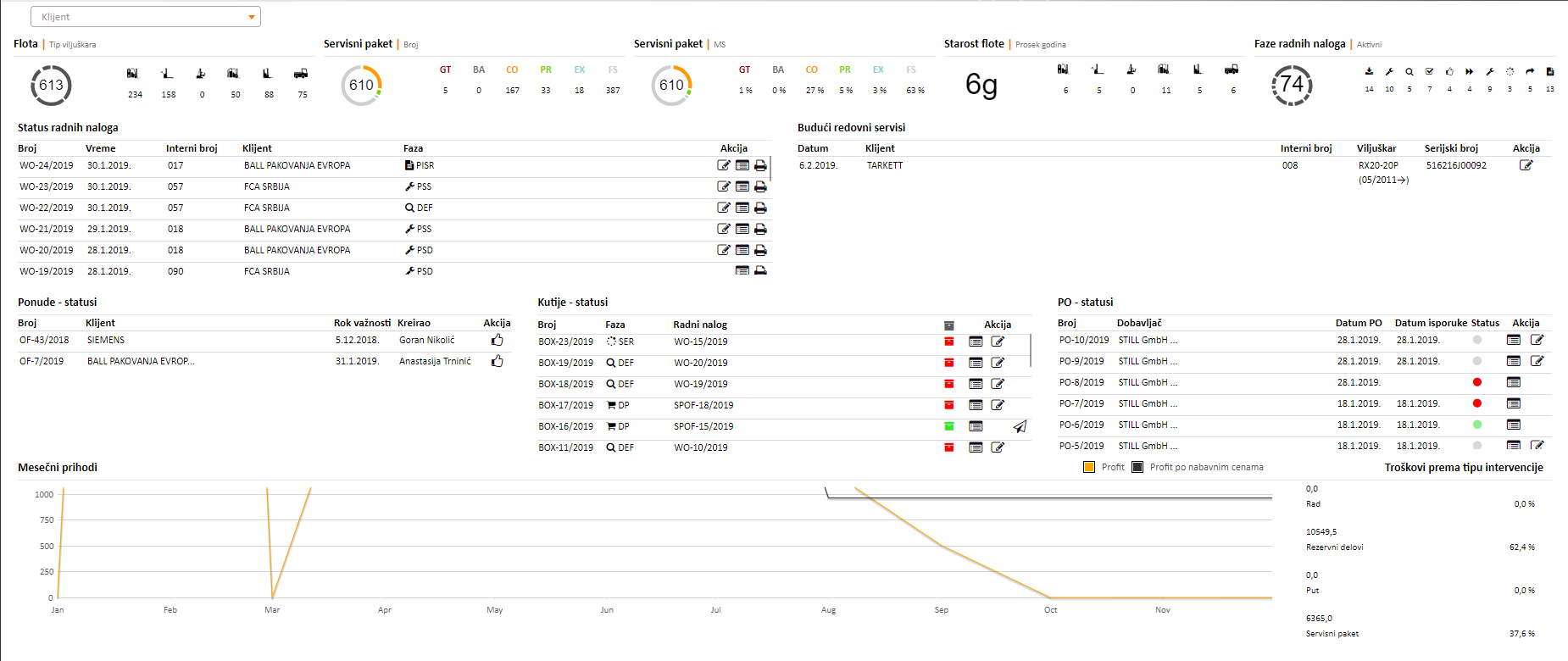This screenshot has height=661, width=1568.
Task: Open details for PO-6/2019
Action: pyautogui.click(x=1514, y=425)
